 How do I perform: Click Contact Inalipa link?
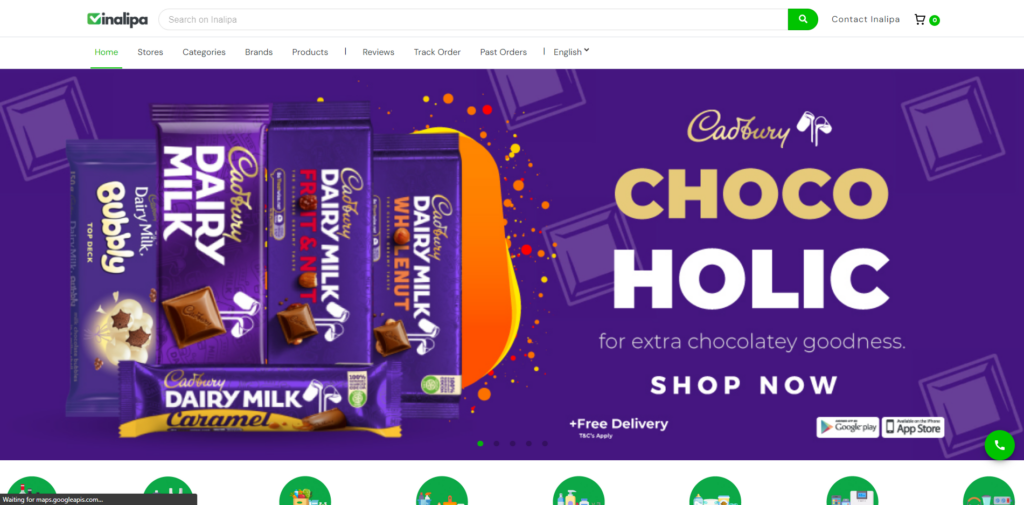865,20
